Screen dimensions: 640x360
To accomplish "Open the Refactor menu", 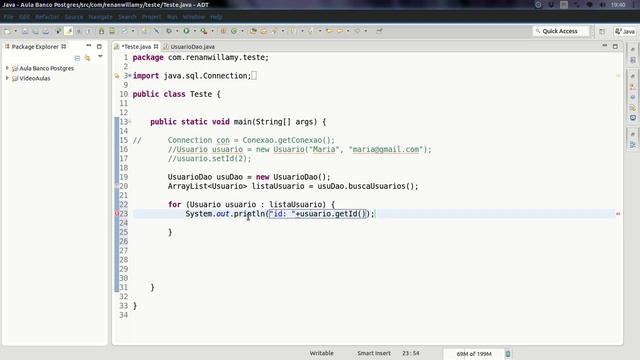I will 47,17.
